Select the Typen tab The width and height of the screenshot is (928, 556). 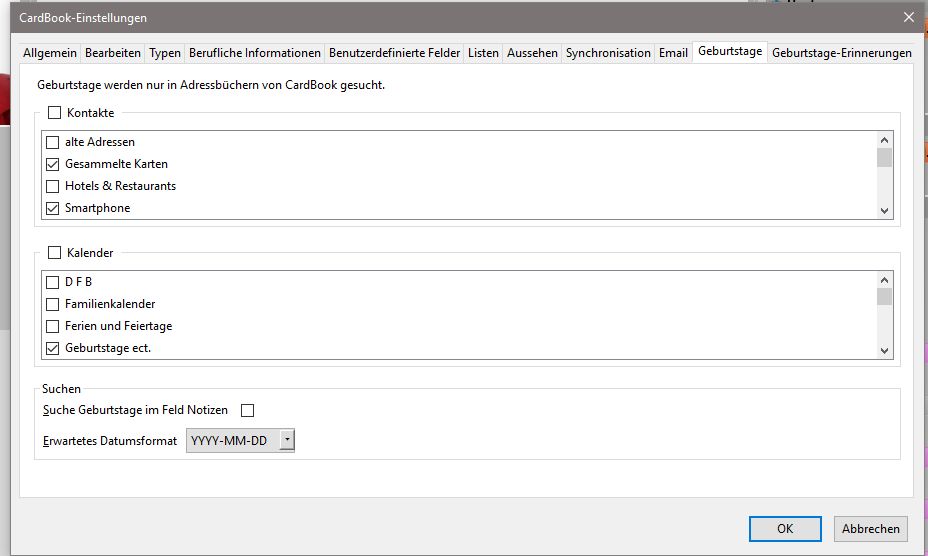165,53
